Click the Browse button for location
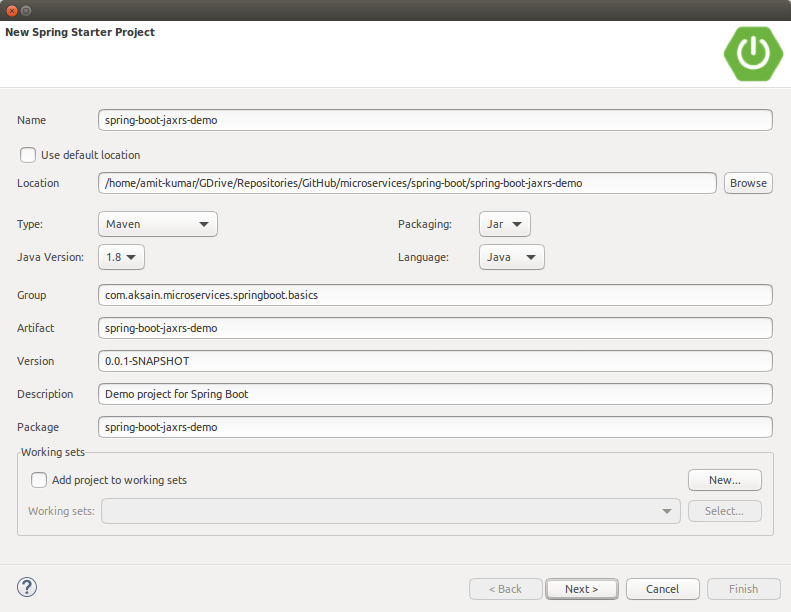 [748, 183]
